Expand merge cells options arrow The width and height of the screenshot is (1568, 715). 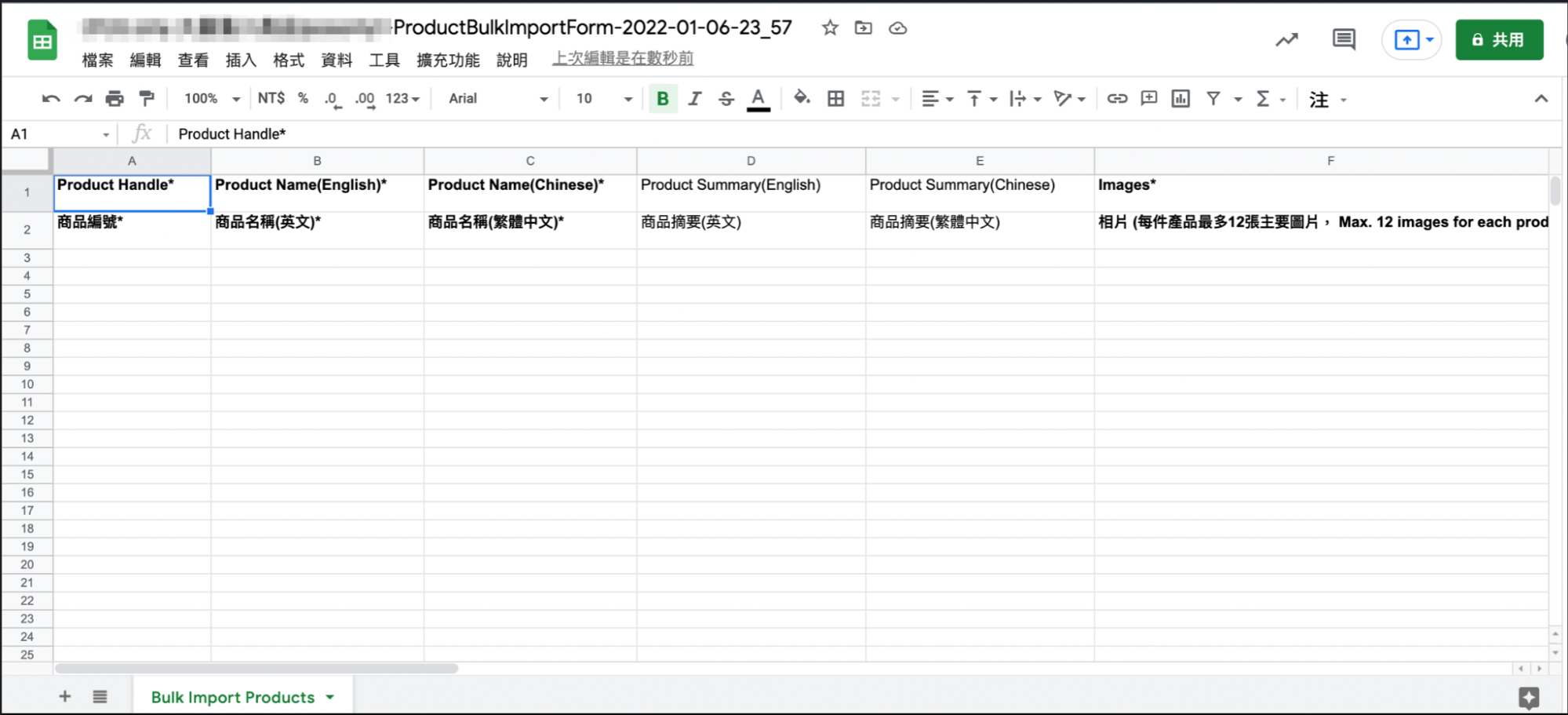click(895, 100)
